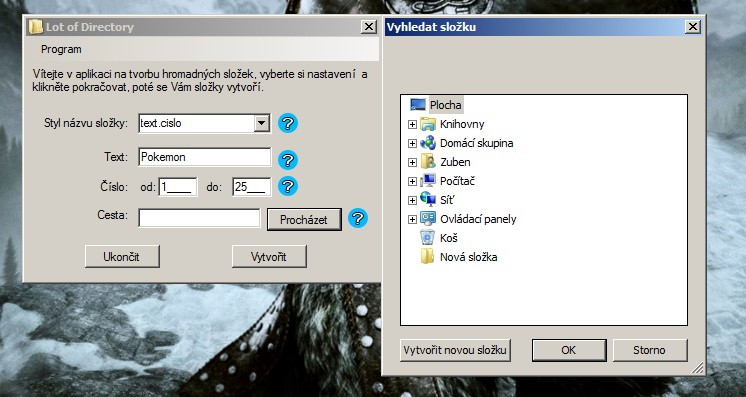Select the Koš recycle bin icon
The height and width of the screenshot is (397, 746).
pos(428,238)
